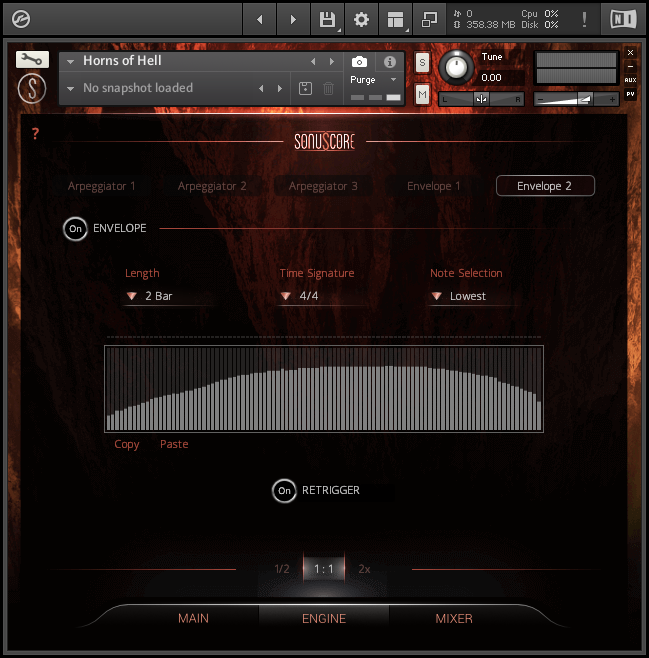Switch to the Arpeggiator 1 tab
The height and width of the screenshot is (658, 649).
[x=102, y=186]
